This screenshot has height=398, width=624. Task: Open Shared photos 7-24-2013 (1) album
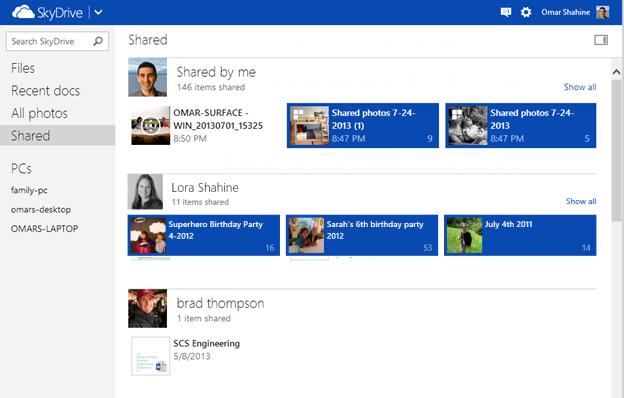pyautogui.click(x=363, y=125)
